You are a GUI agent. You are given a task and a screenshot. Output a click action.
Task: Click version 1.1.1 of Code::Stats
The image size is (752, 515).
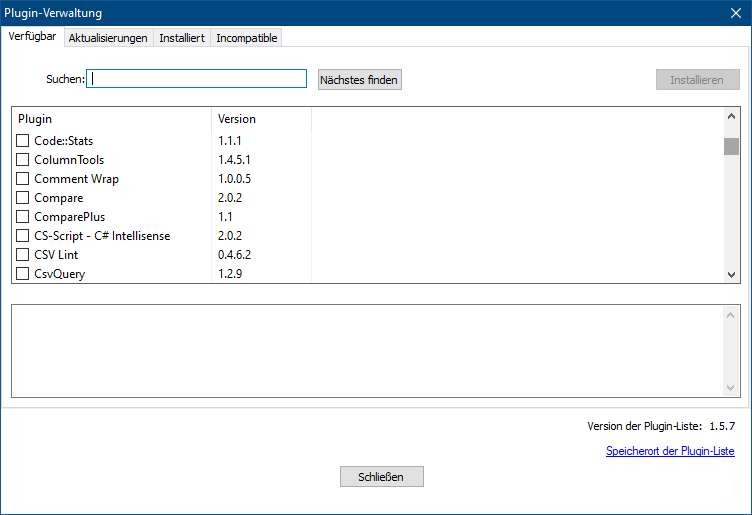230,140
